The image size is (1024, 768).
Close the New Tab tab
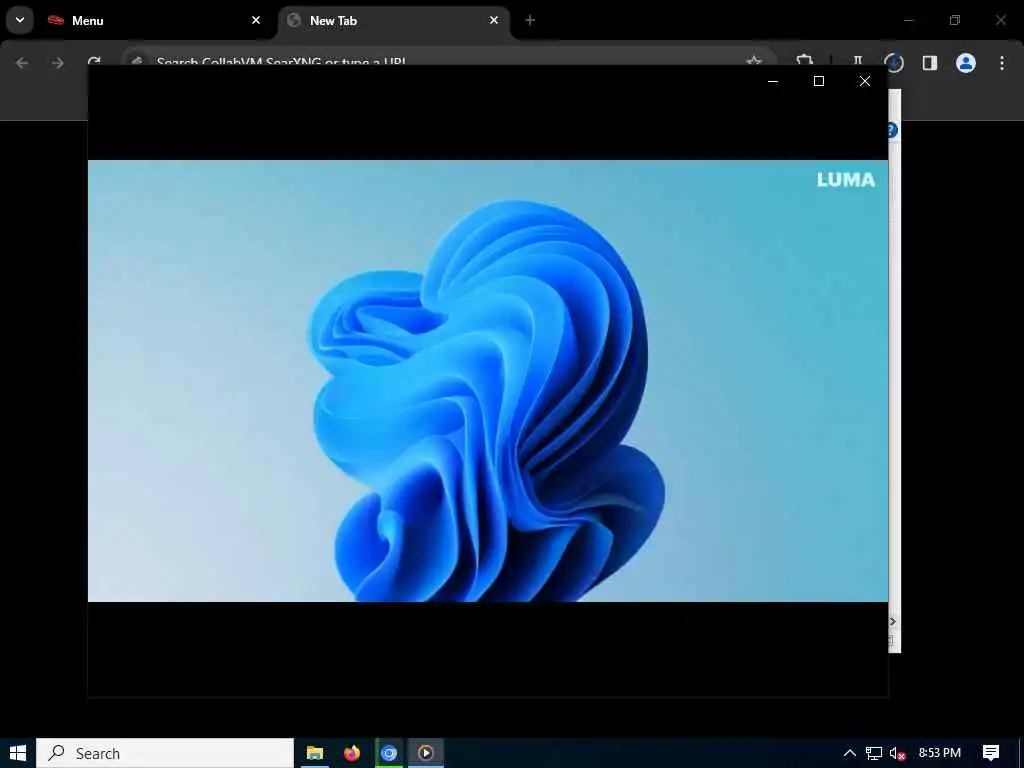pyautogui.click(x=494, y=20)
